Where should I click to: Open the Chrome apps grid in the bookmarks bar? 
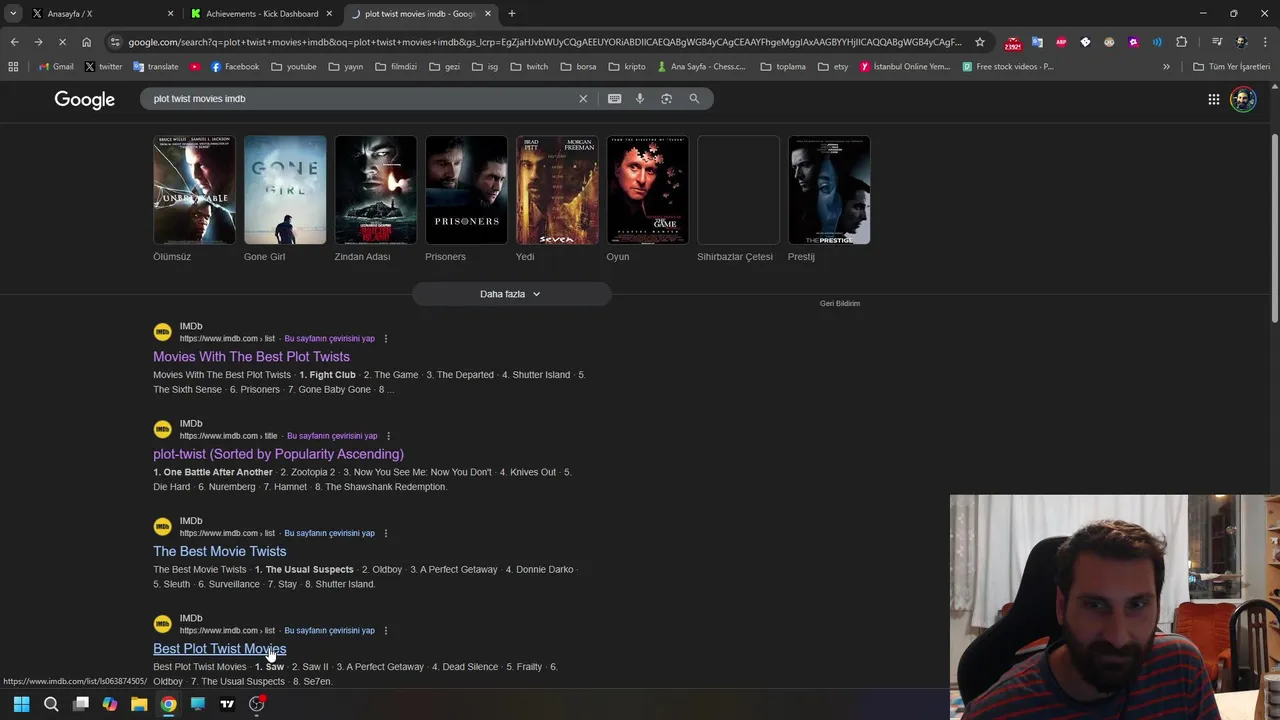pyautogui.click(x=13, y=67)
